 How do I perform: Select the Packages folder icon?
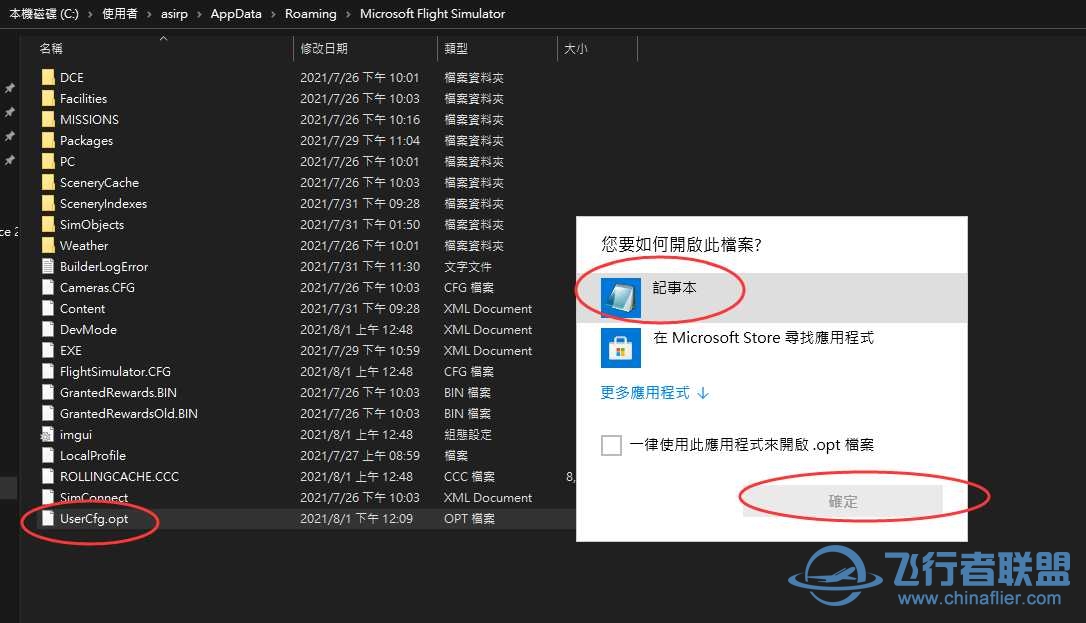coord(48,141)
